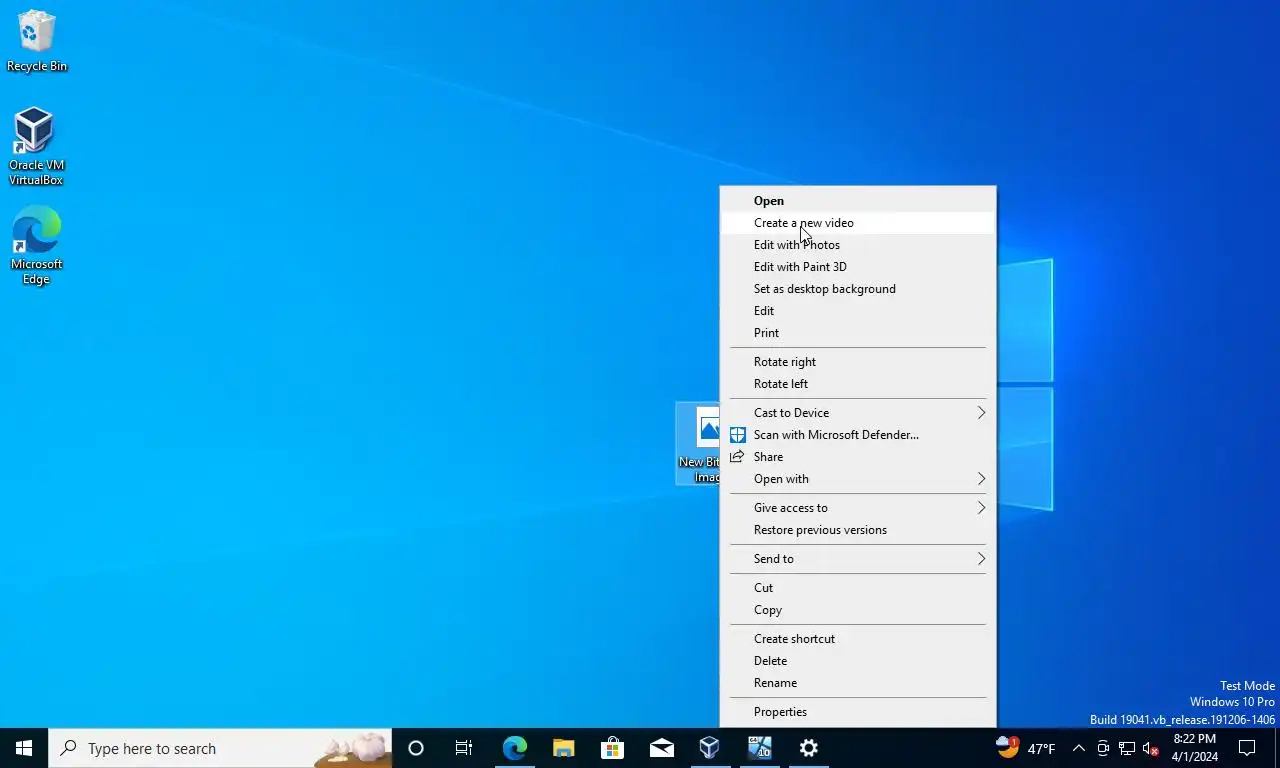Open the weather widget showing 47°F

pyautogui.click(x=1026, y=748)
